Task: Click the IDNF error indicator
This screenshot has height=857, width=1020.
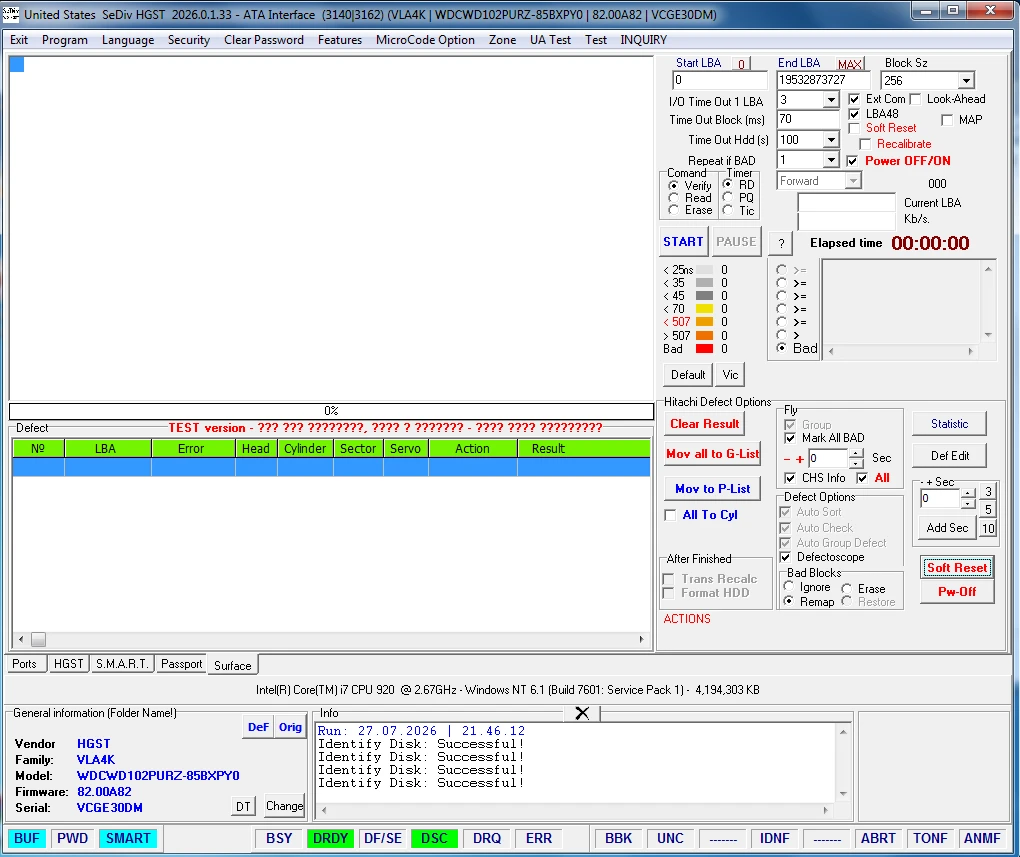Action: [774, 838]
